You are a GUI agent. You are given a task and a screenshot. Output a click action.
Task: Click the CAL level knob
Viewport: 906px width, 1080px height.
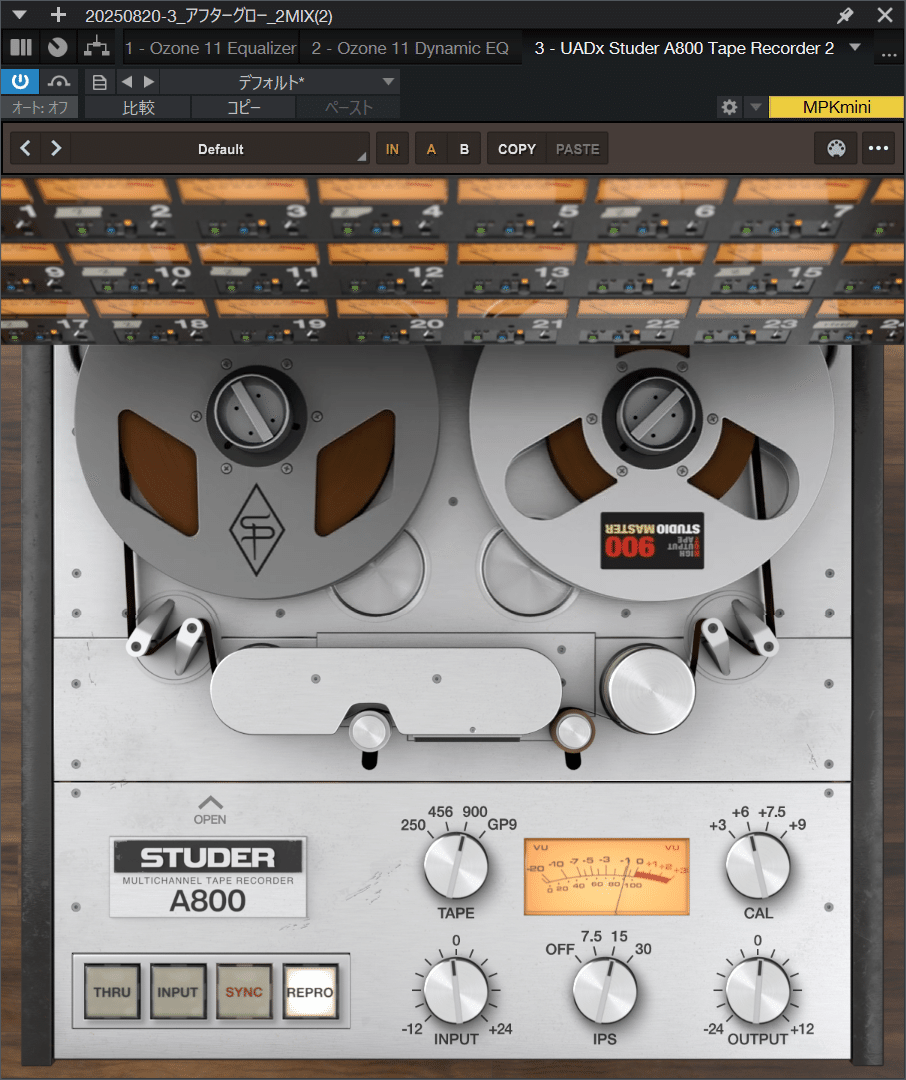click(x=758, y=866)
